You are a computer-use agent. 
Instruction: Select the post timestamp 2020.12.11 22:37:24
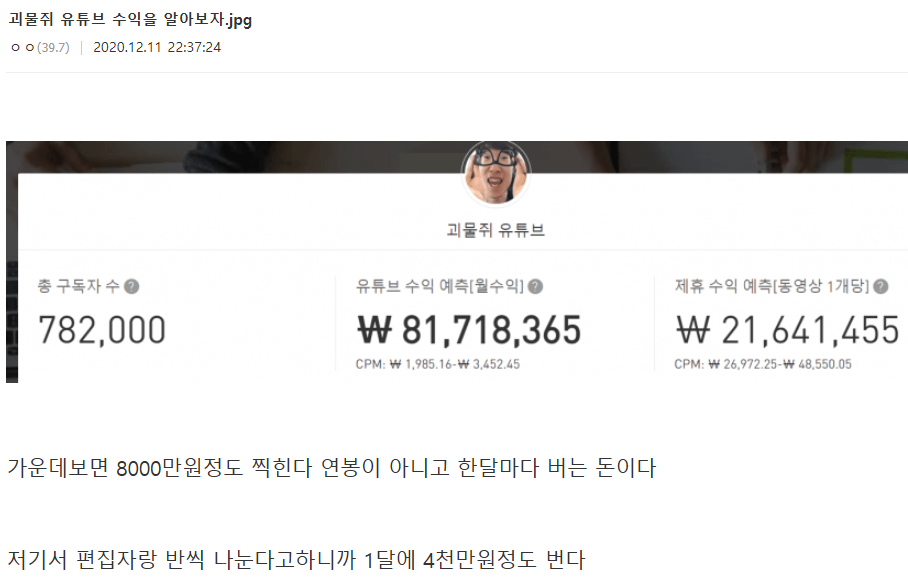157,47
